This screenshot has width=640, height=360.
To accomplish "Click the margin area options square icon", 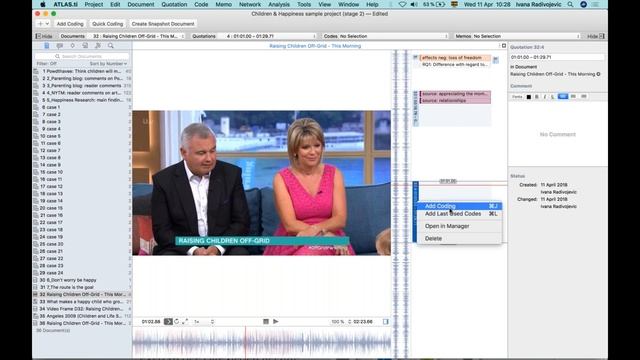I will click(504, 46).
